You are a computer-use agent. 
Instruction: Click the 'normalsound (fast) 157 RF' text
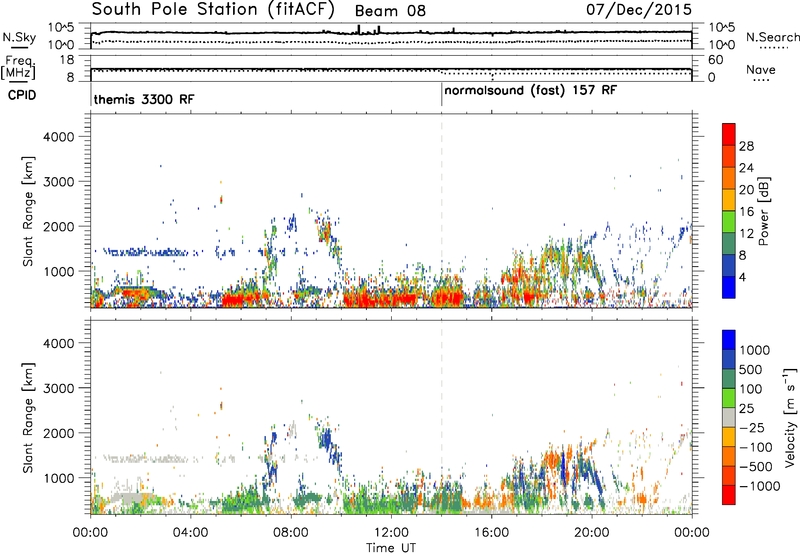click(x=531, y=91)
